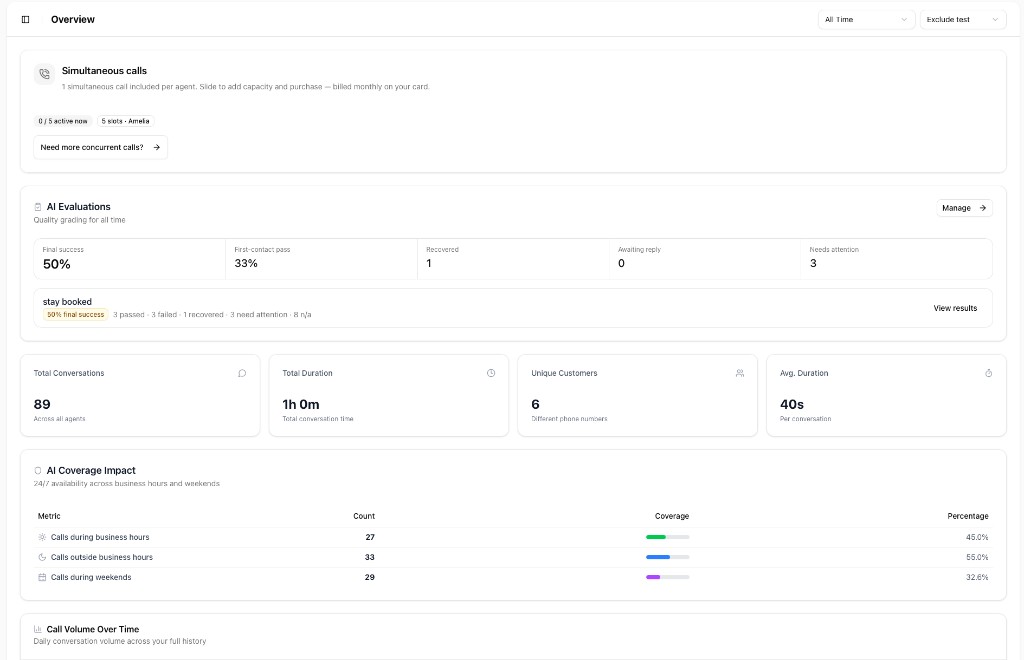Click the Count column header
Screen dimensions: 1024x660
364,516
